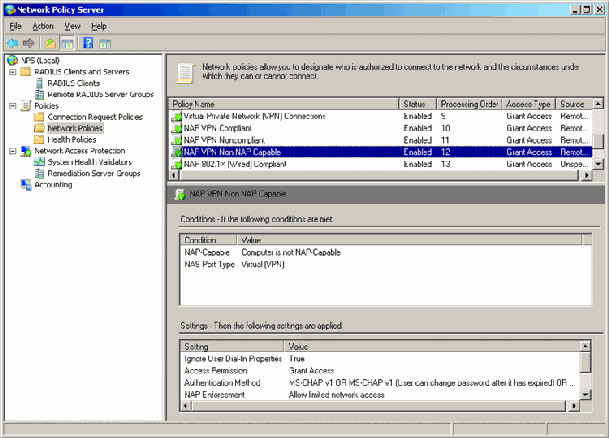Click the policy list horizontal scroll right arrow
609x438 pixels.
(x=586, y=175)
